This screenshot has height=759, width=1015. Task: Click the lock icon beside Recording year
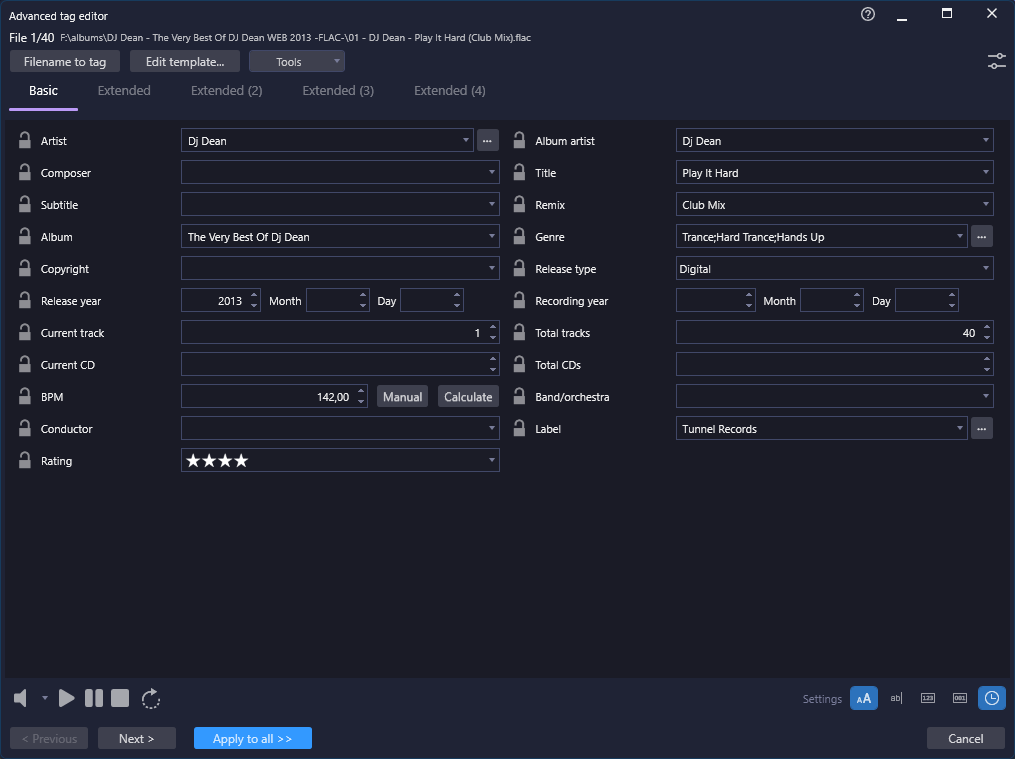519,300
